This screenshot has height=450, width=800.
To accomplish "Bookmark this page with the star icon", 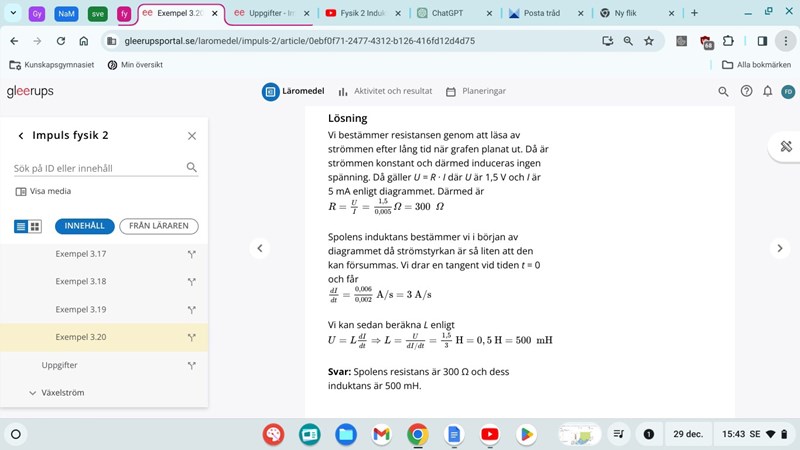I will (649, 41).
